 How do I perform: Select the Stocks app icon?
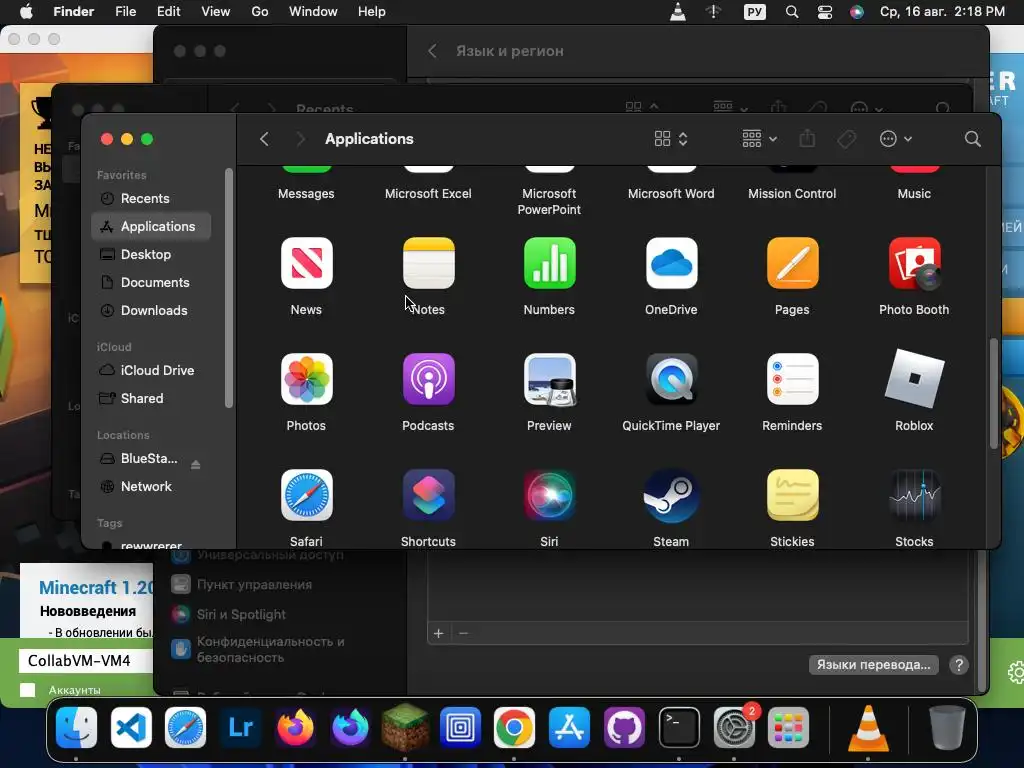click(914, 495)
